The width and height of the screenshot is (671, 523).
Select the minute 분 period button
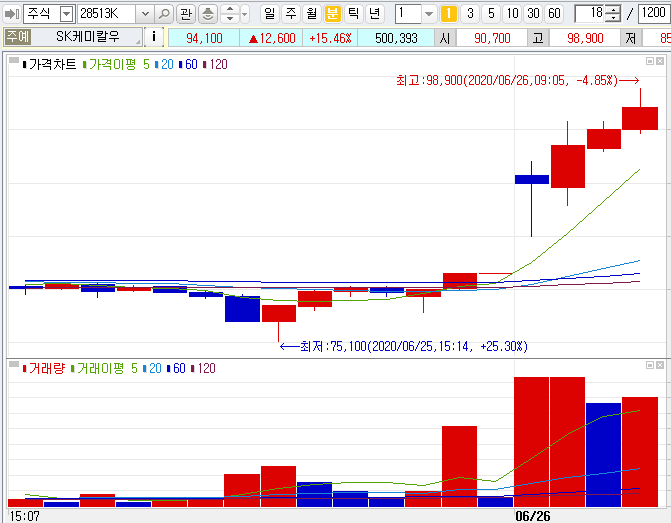click(x=333, y=14)
